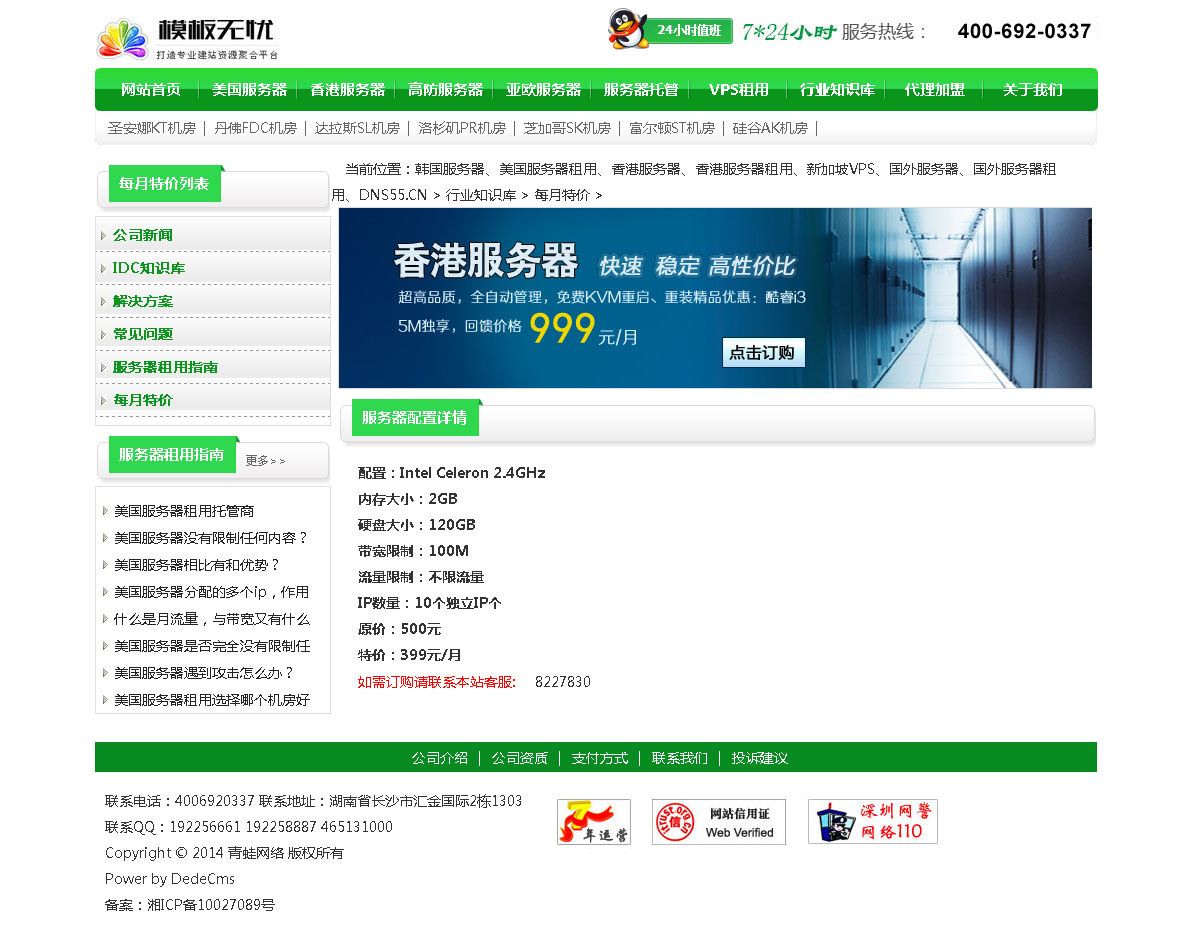Click the 香港服务器 banner image

[715, 298]
